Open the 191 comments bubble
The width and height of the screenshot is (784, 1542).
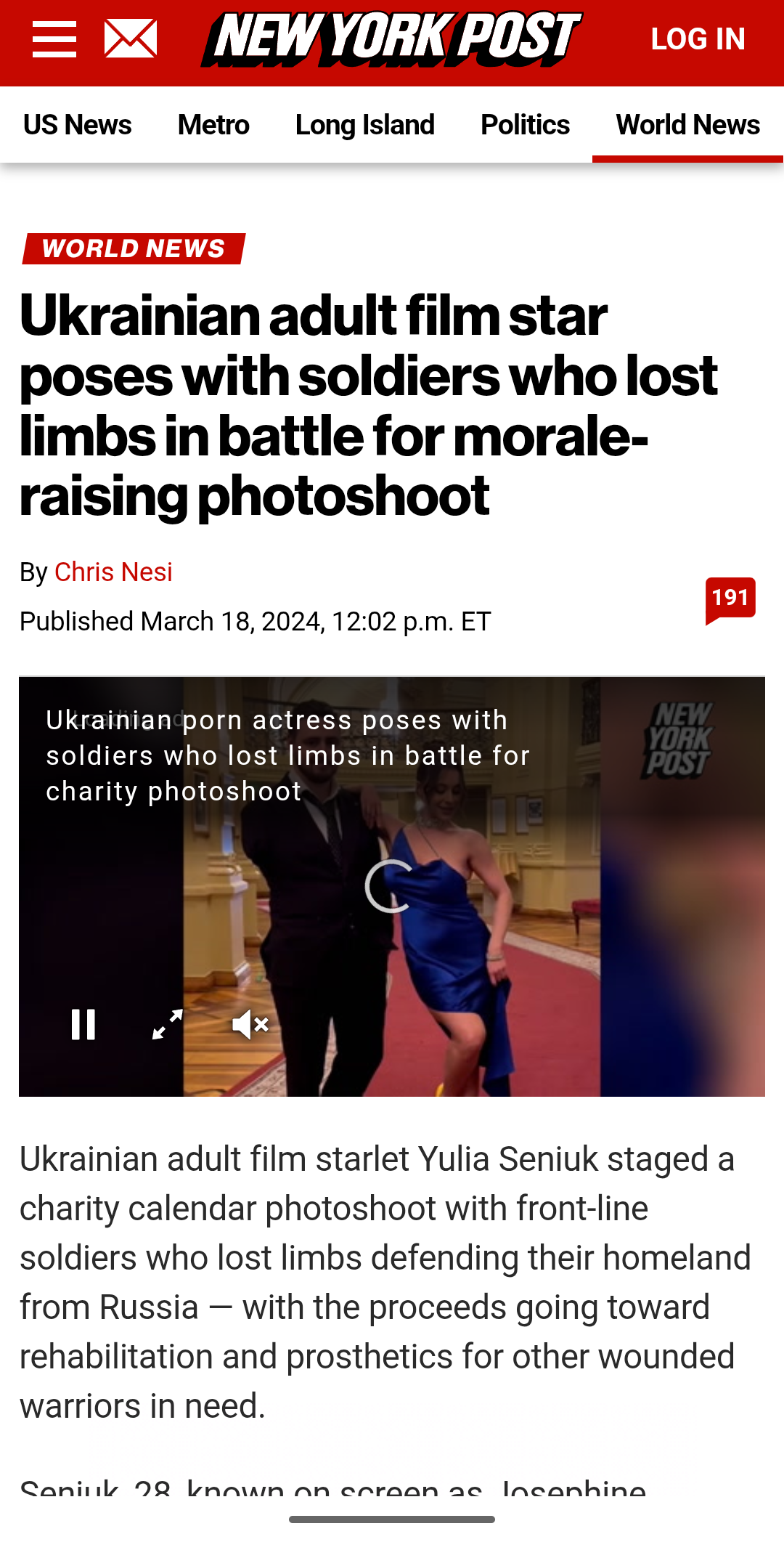[x=730, y=600]
